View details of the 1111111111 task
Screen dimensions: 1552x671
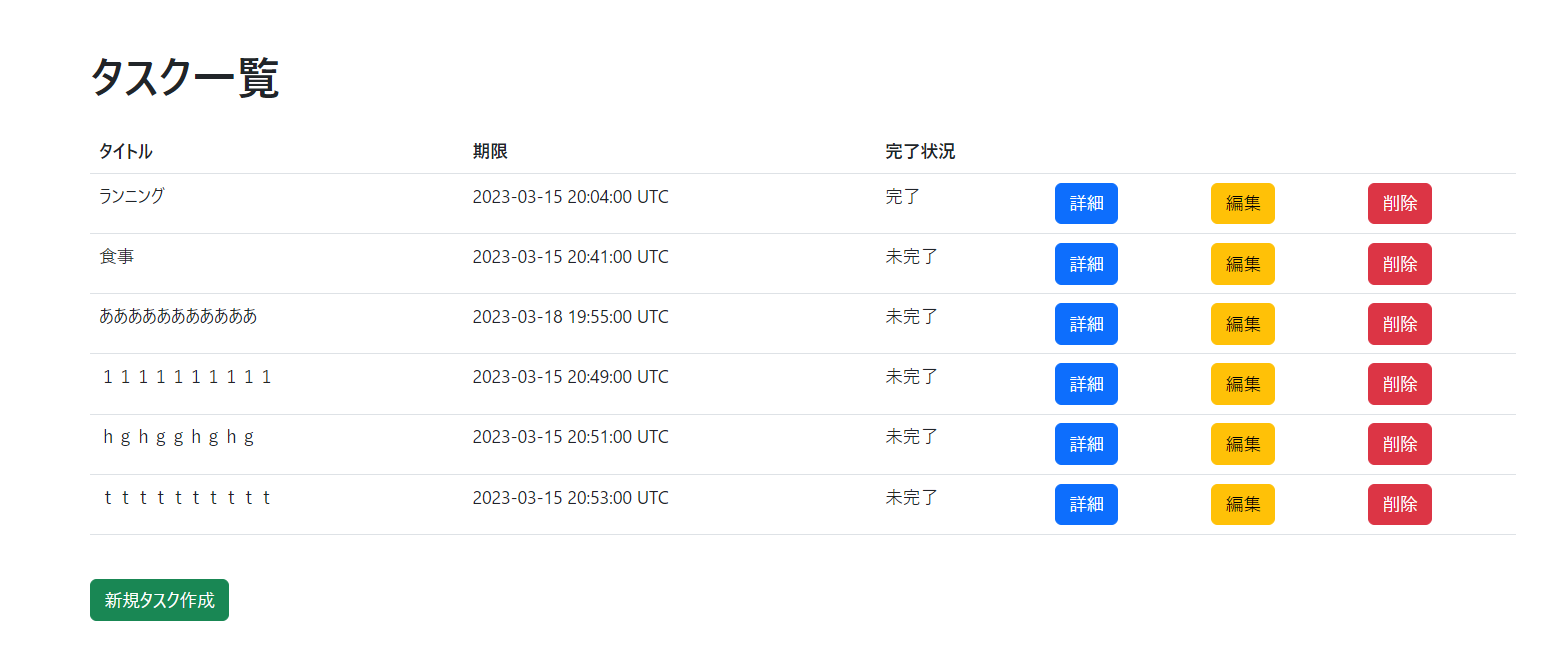coord(1086,383)
